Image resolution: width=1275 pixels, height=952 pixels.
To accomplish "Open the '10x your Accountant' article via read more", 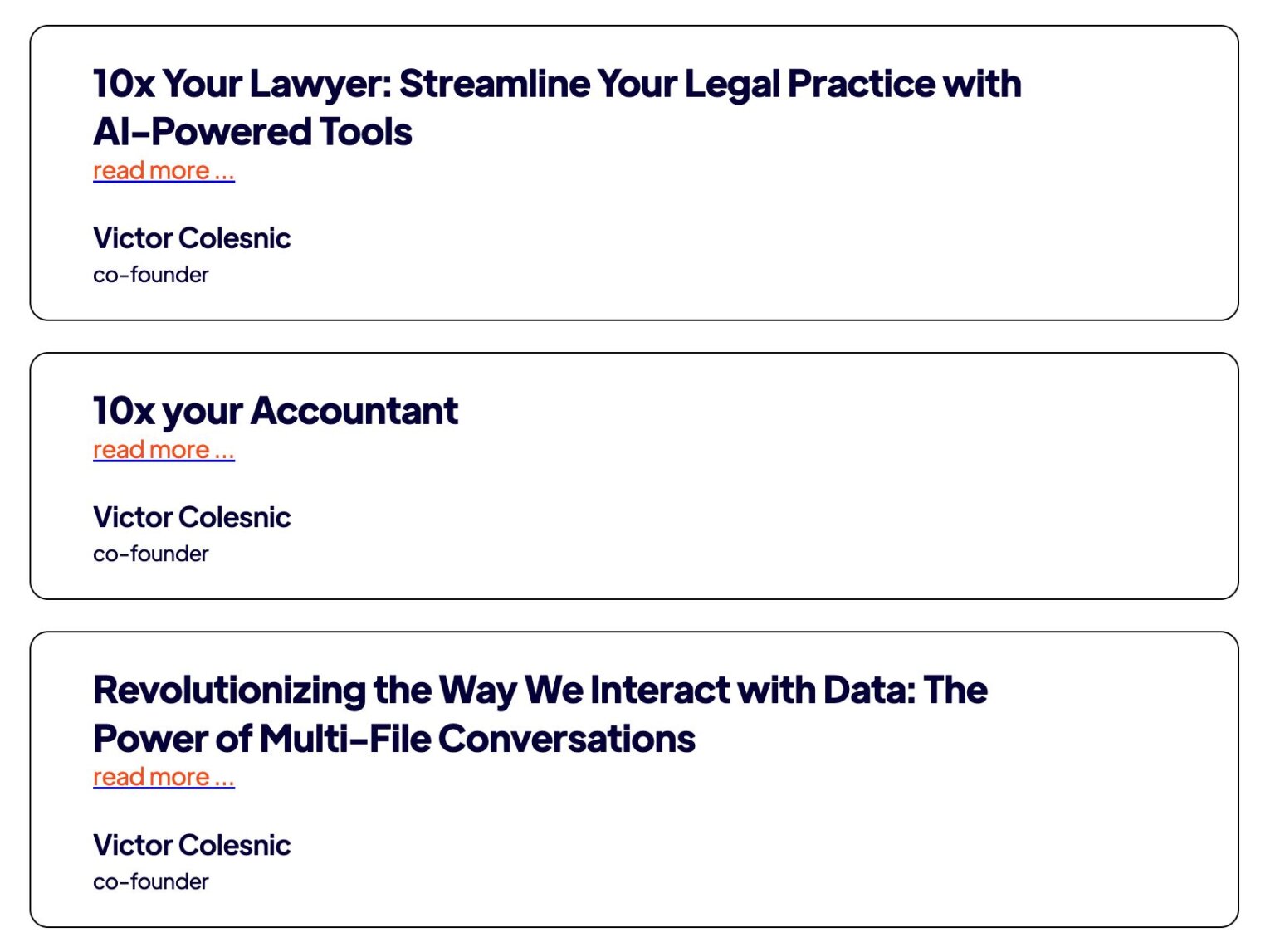I will (x=163, y=449).
